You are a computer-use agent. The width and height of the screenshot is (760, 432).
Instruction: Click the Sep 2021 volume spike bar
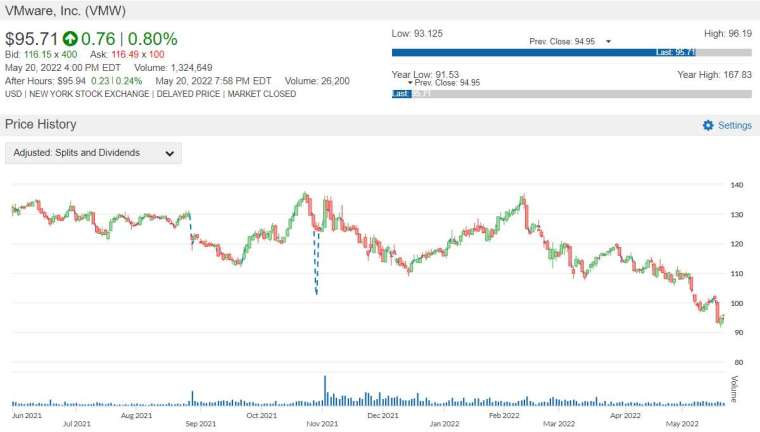192,398
